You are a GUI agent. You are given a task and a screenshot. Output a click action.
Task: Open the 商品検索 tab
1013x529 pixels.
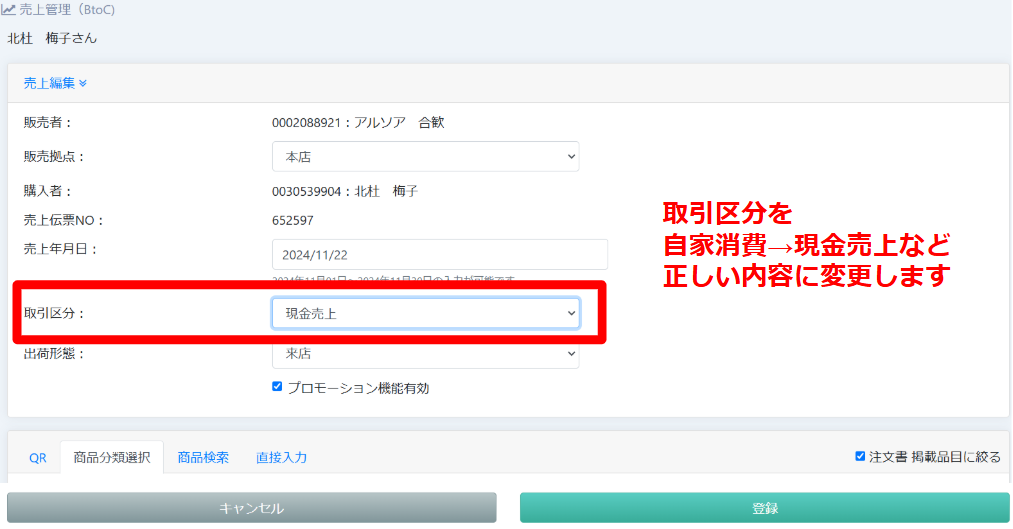[x=203, y=457]
